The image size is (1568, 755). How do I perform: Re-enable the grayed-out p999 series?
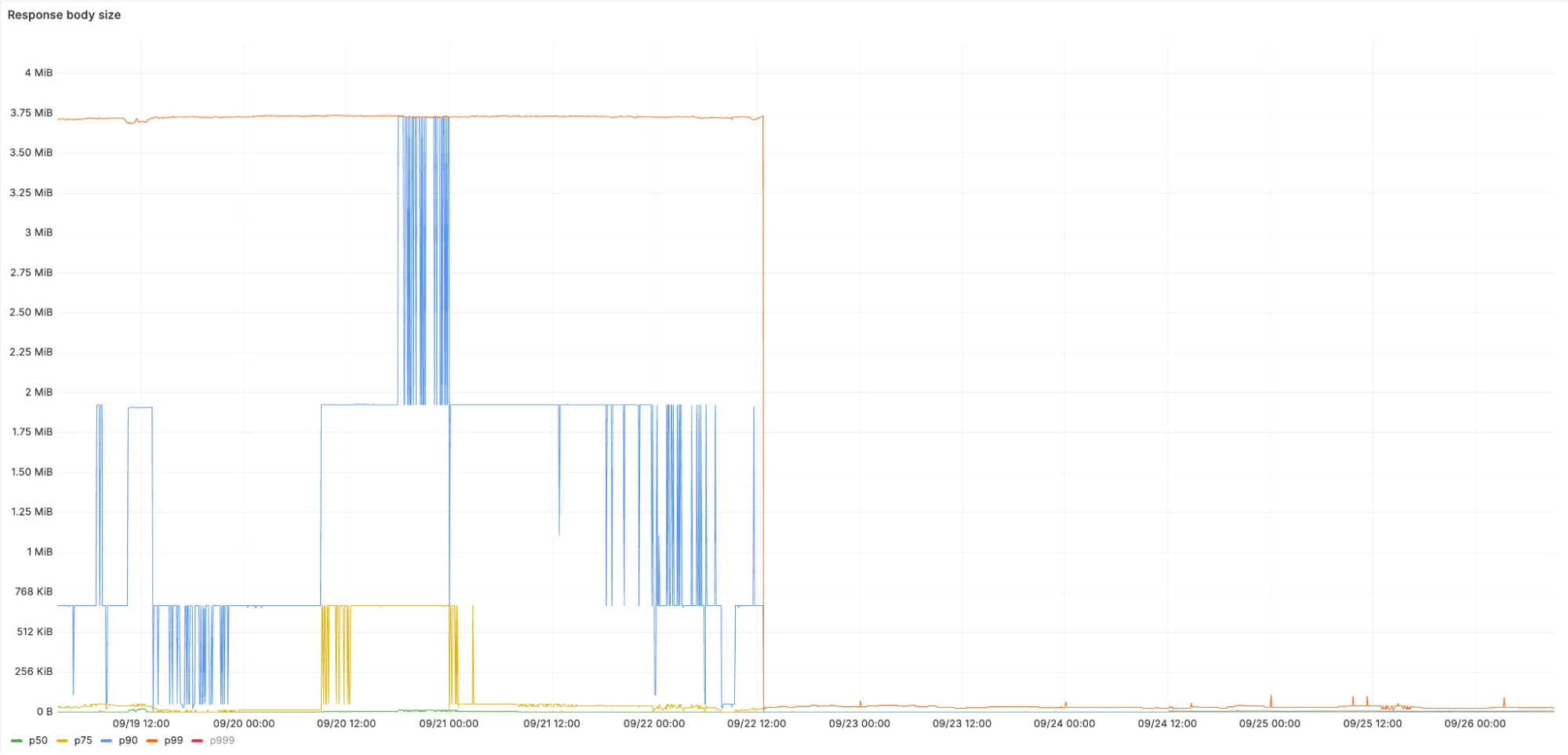(x=222, y=740)
